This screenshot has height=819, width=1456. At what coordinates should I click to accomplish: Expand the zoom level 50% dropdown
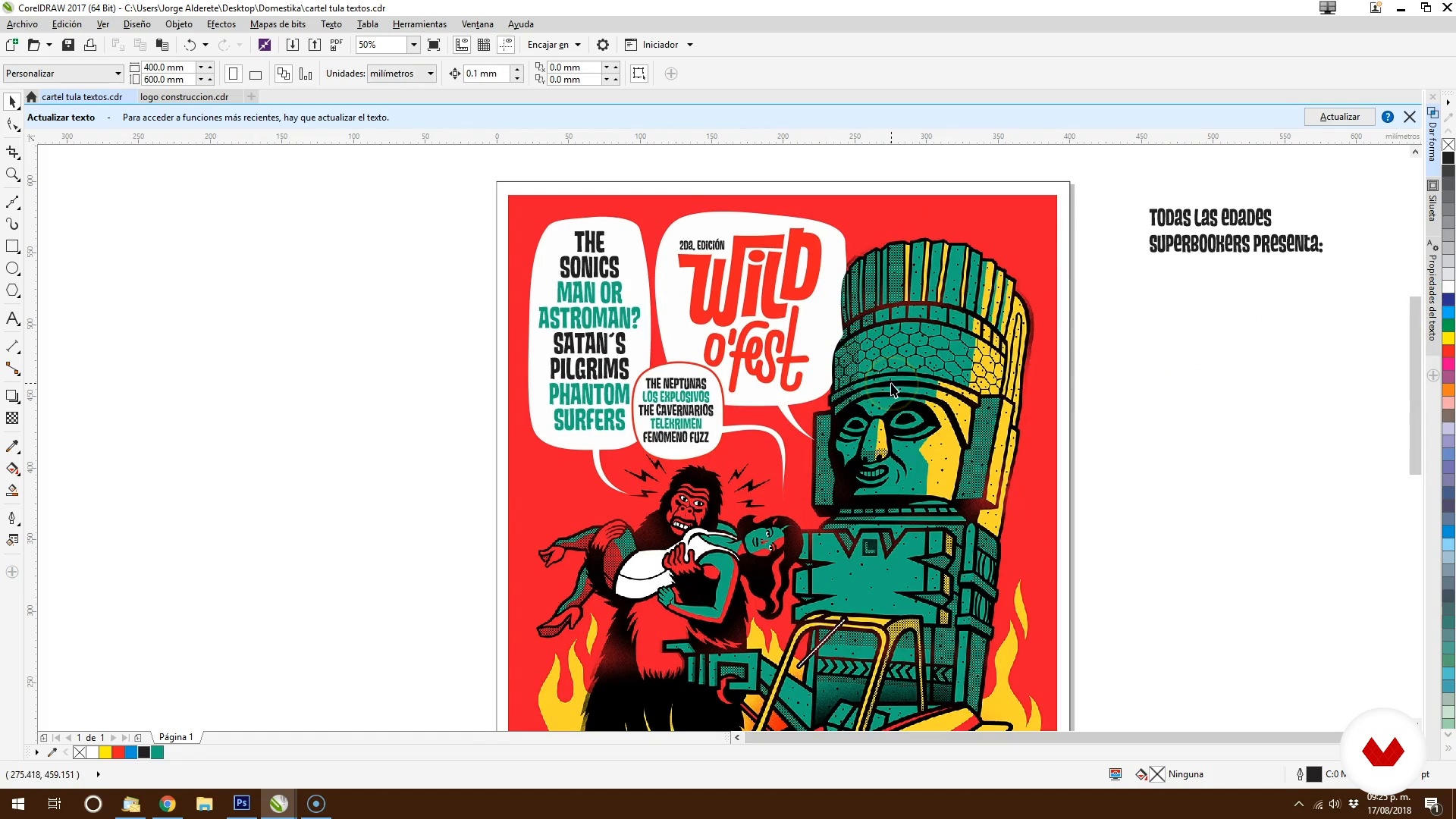point(414,45)
